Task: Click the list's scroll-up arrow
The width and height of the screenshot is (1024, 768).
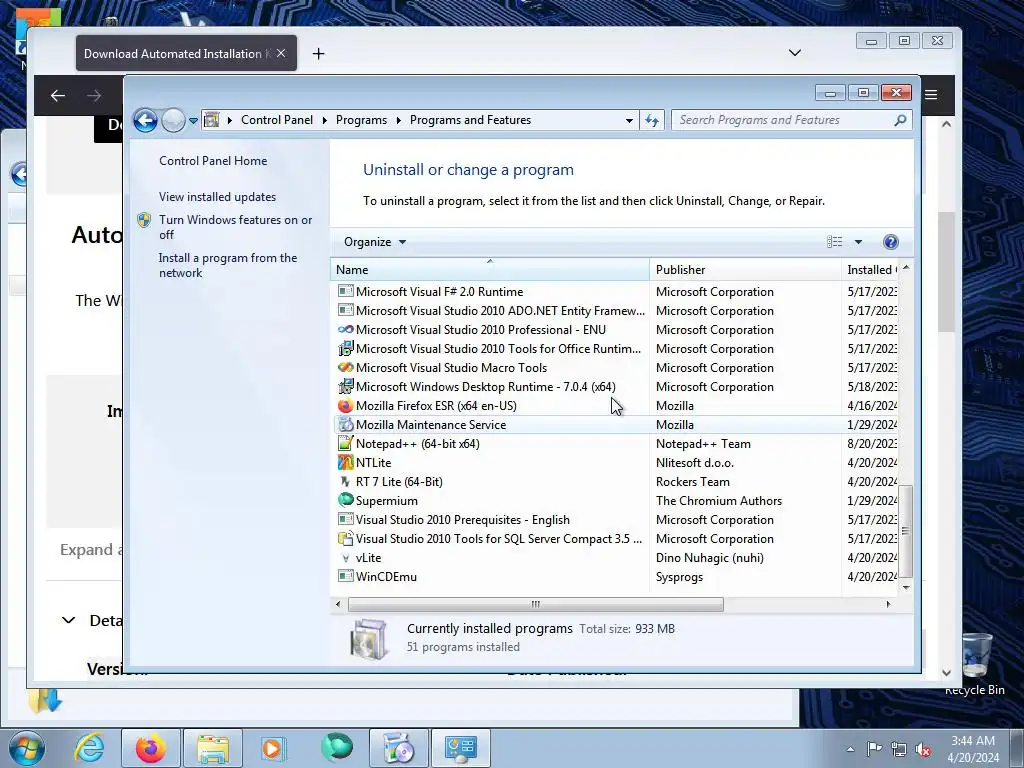Action: tap(906, 268)
